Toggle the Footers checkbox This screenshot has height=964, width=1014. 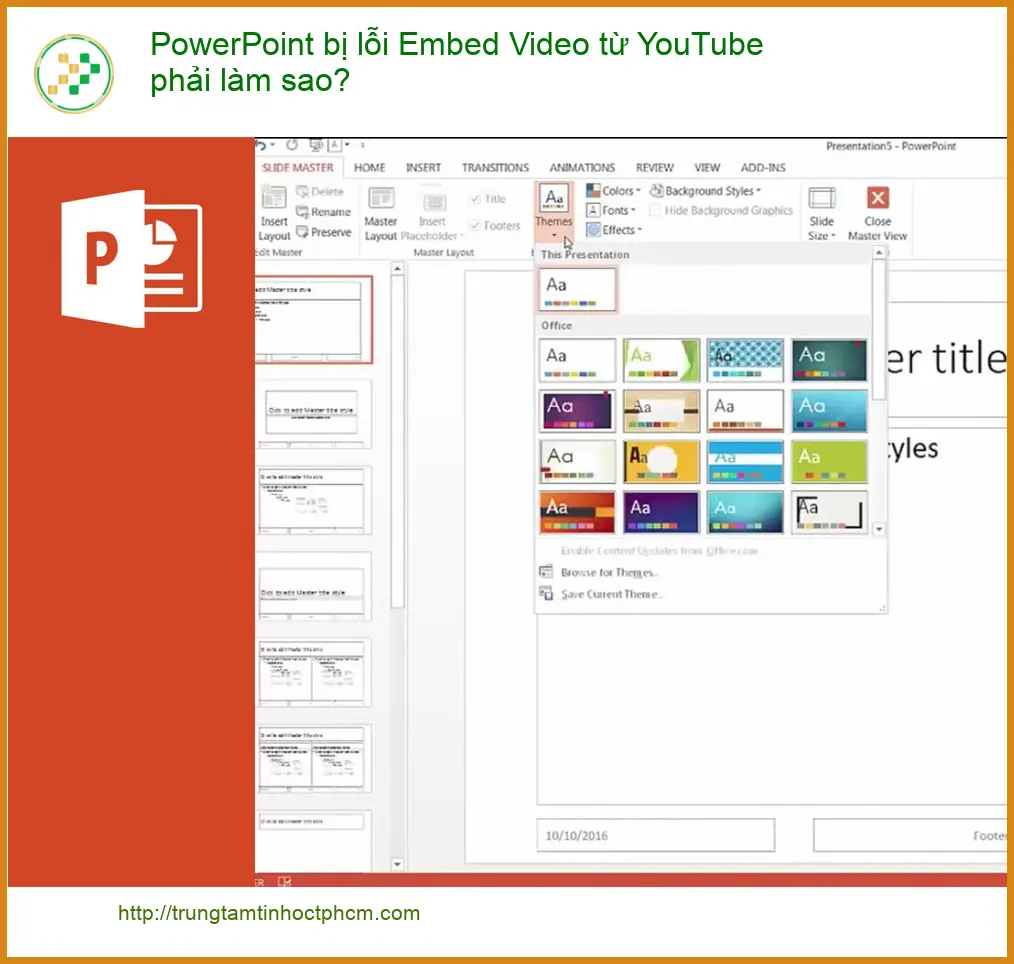[x=475, y=225]
